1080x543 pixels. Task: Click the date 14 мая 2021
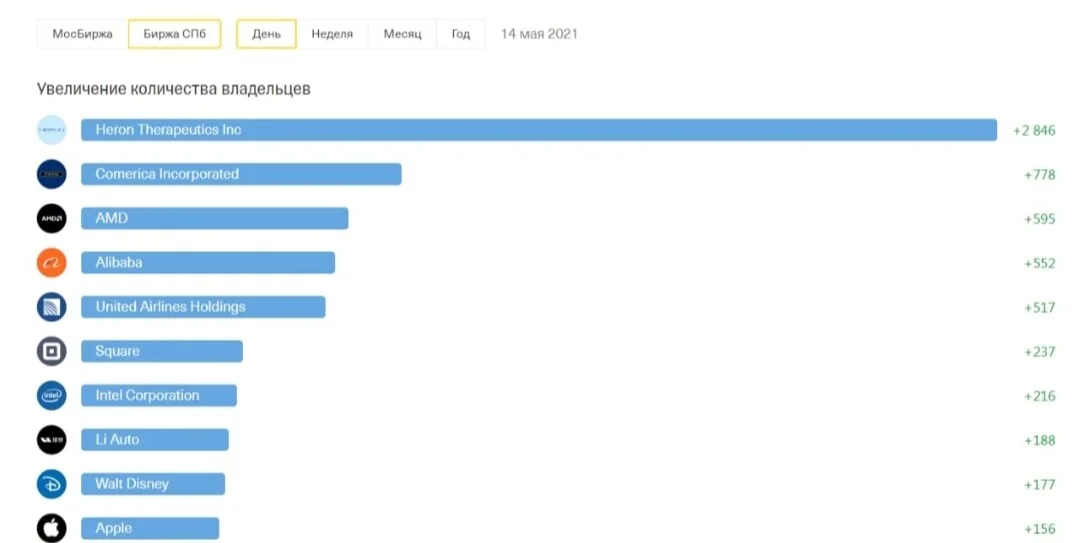click(539, 34)
